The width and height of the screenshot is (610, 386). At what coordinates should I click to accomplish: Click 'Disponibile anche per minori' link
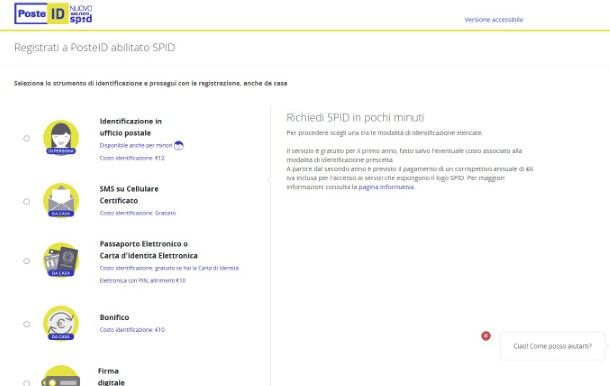click(136, 146)
